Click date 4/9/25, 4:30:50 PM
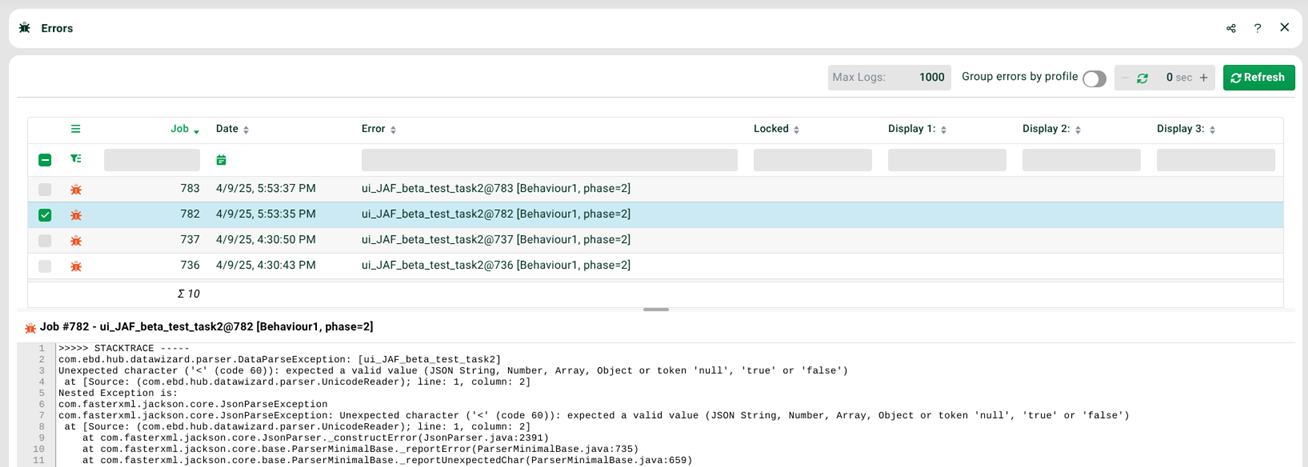1308x467 pixels. click(x=266, y=240)
